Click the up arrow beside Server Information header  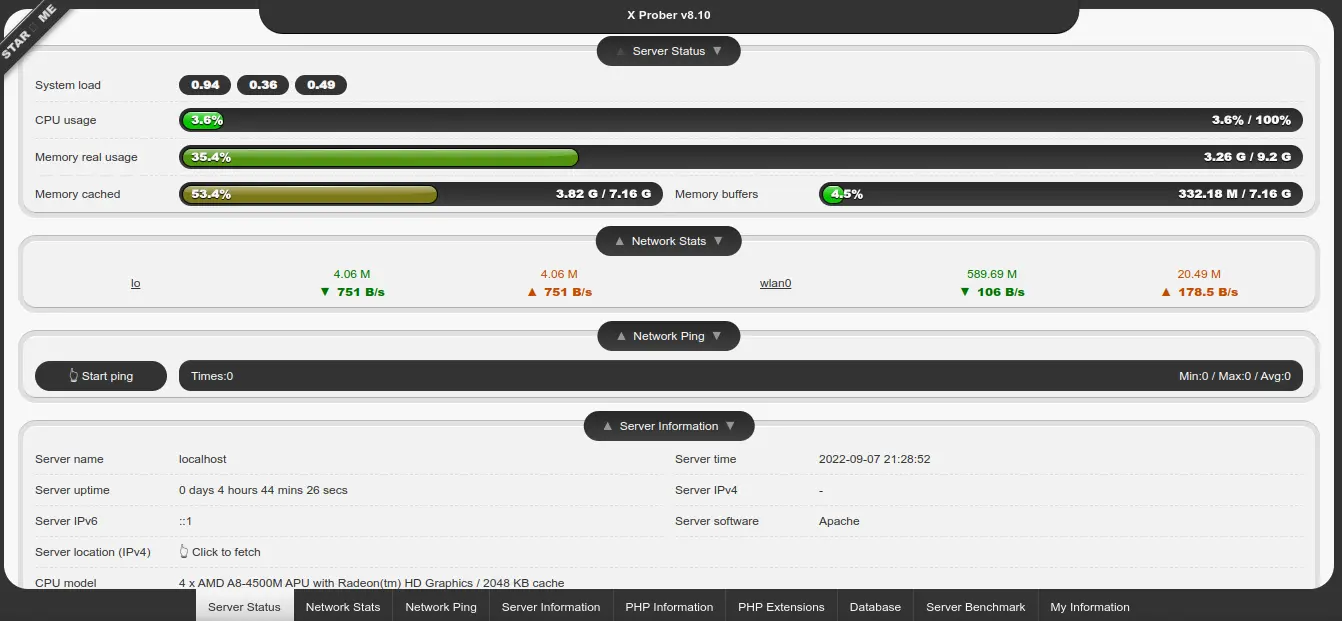point(607,426)
